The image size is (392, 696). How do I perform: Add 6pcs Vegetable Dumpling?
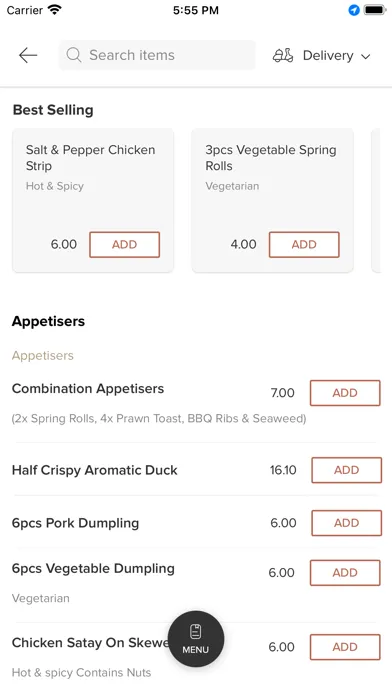[345, 573]
